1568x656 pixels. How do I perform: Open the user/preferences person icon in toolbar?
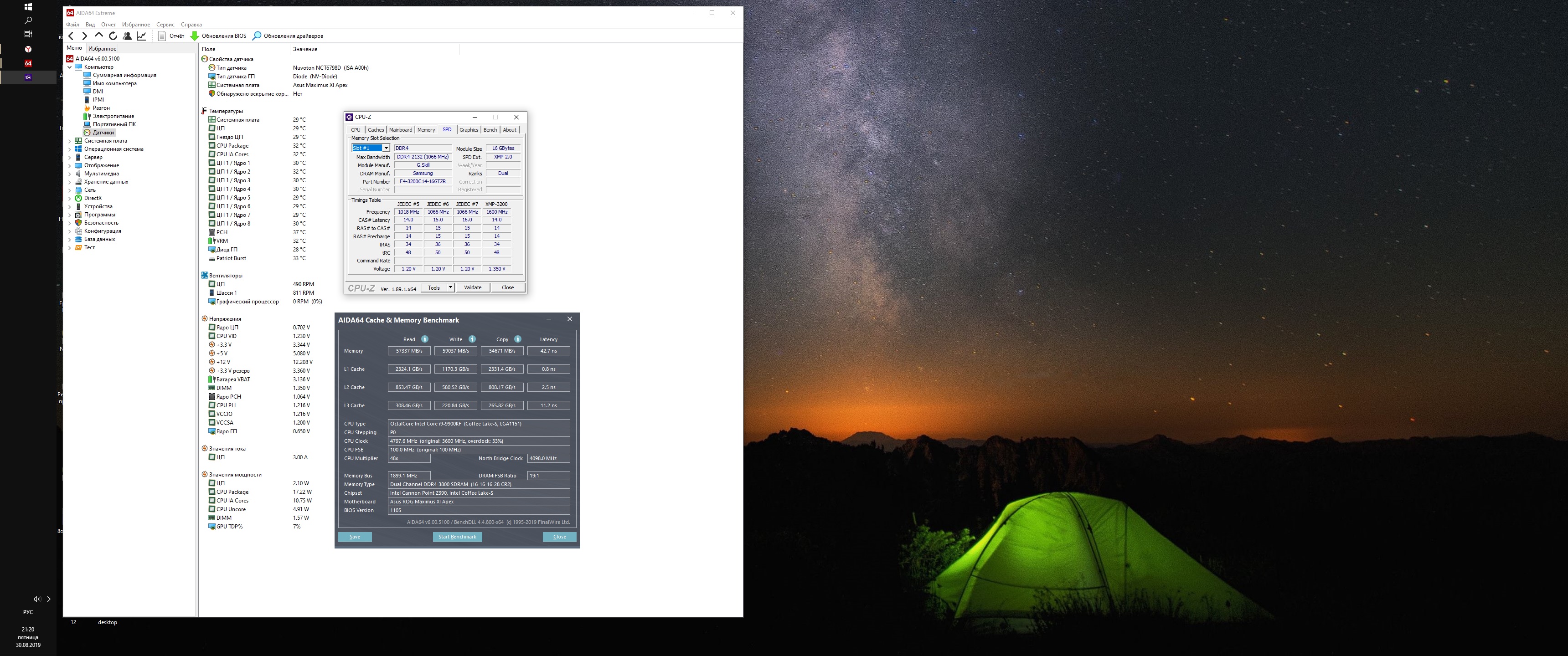click(127, 36)
